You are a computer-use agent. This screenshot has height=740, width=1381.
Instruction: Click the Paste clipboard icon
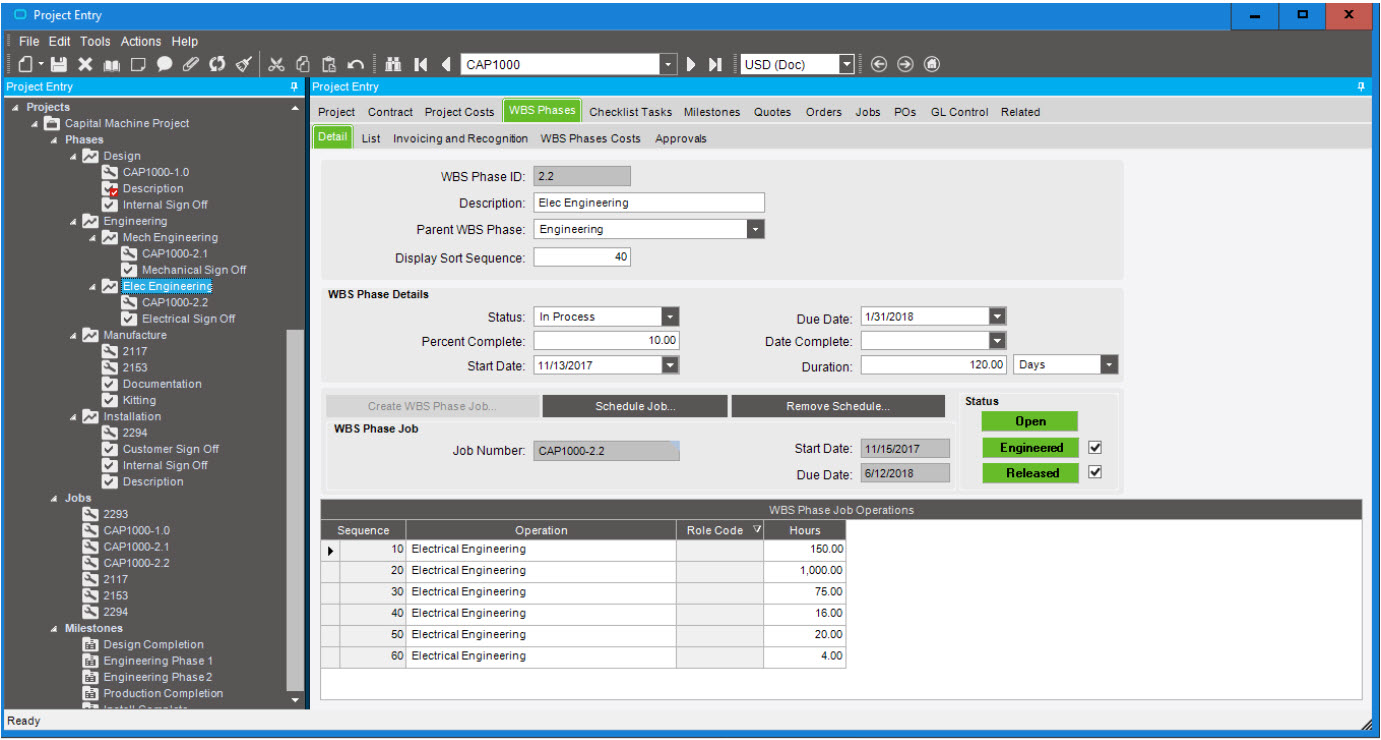click(329, 64)
